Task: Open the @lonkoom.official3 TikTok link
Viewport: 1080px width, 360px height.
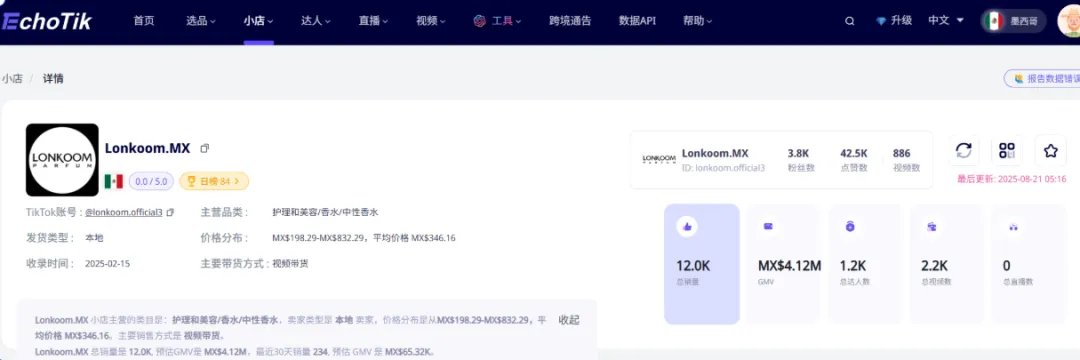Action: [124, 213]
